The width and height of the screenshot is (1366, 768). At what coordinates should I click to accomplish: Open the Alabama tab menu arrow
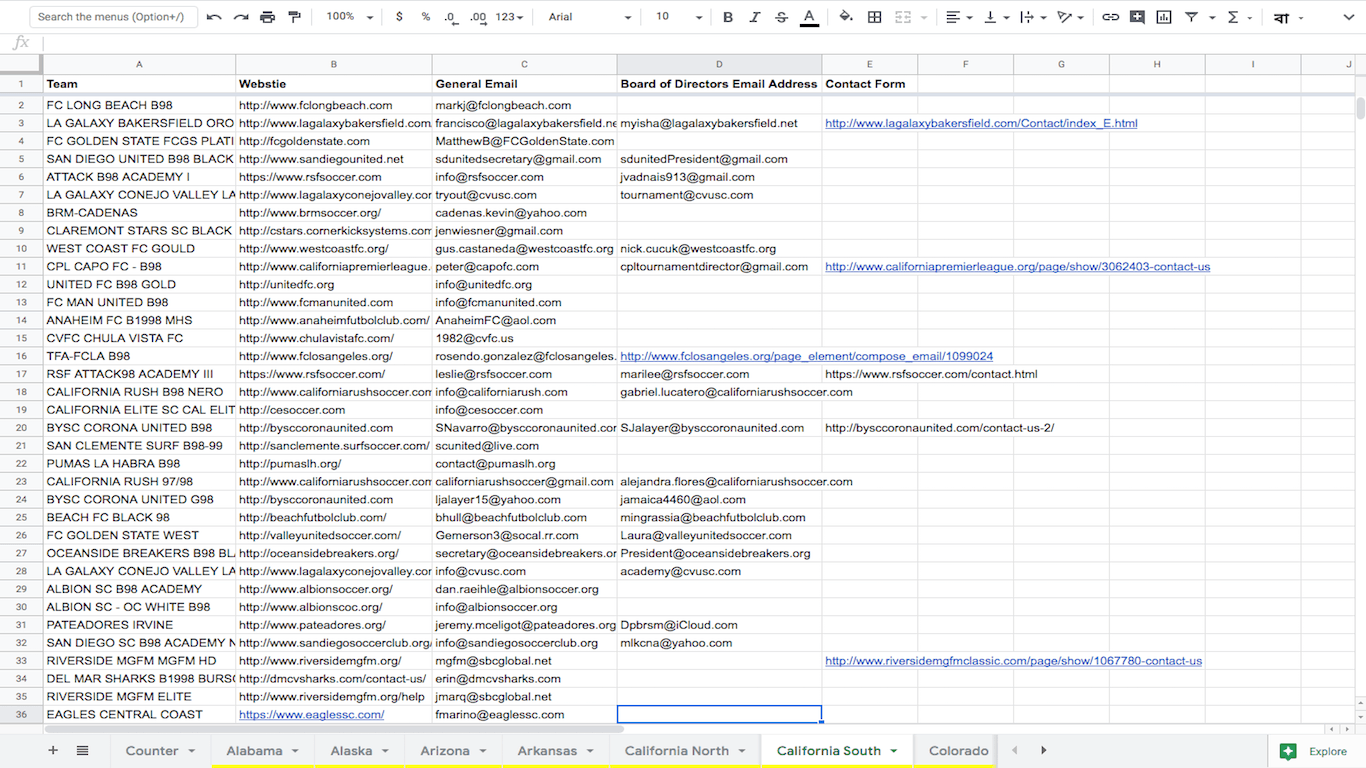click(x=295, y=751)
